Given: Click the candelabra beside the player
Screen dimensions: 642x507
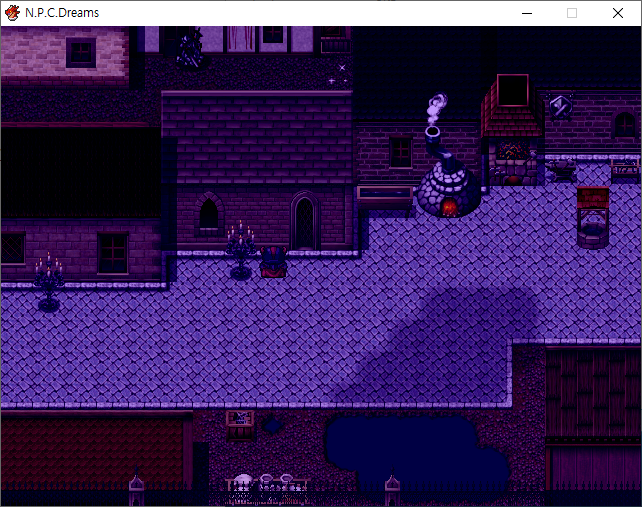Looking at the screenshot, I should click(x=241, y=251).
